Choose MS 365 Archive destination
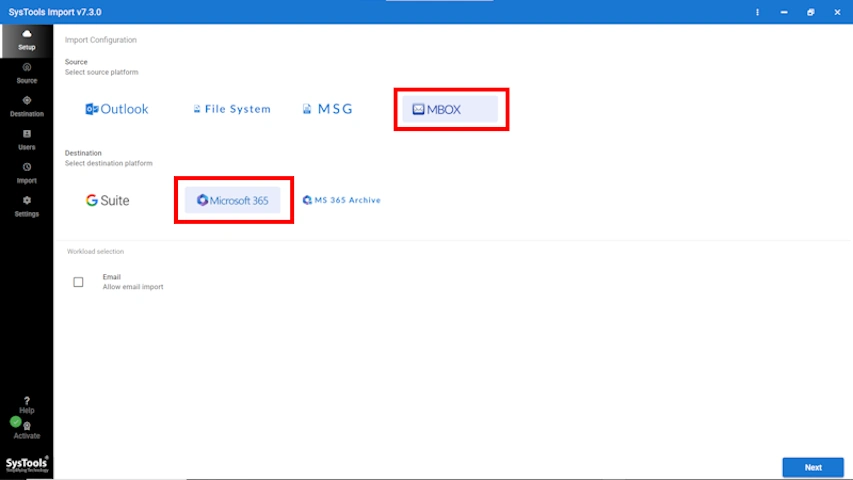The image size is (853, 480). 342,200
